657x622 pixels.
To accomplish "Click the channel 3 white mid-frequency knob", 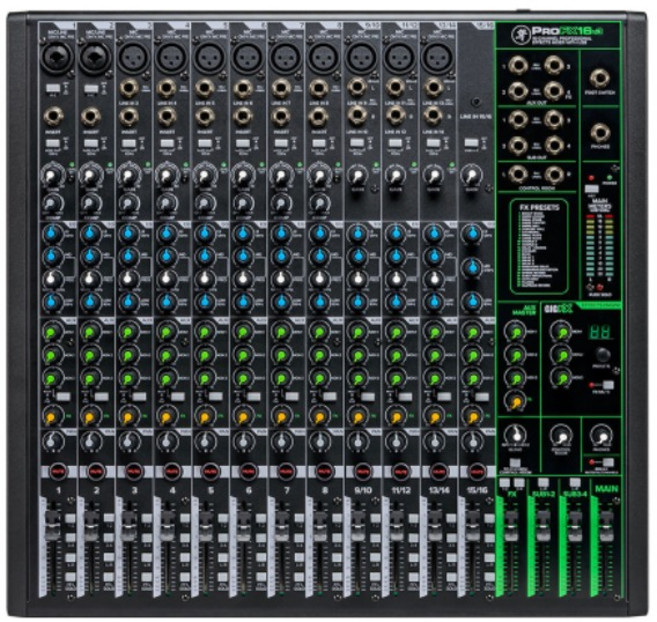I will pyautogui.click(x=128, y=278).
